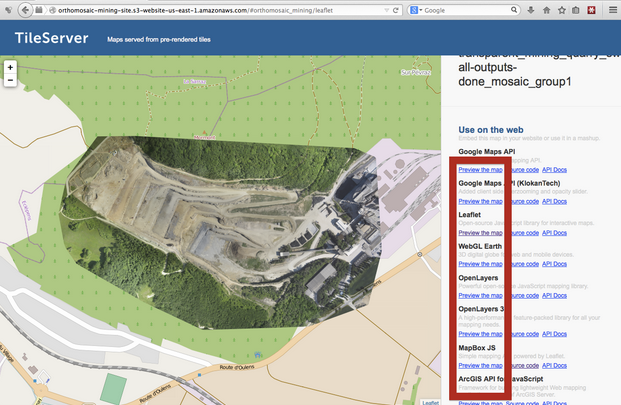
Task: Click the Google search input field
Action: (x=460, y=10)
